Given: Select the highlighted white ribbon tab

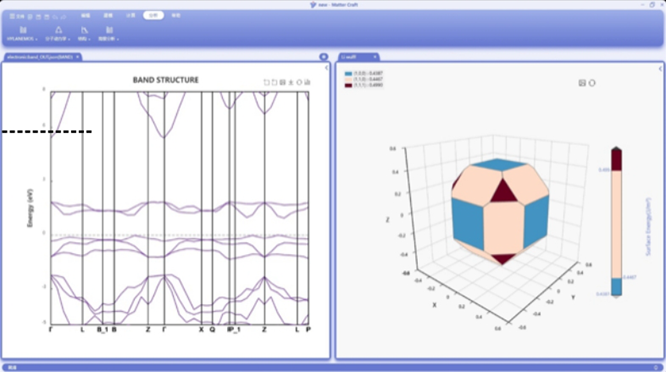Looking at the screenshot, I should pos(153,15).
